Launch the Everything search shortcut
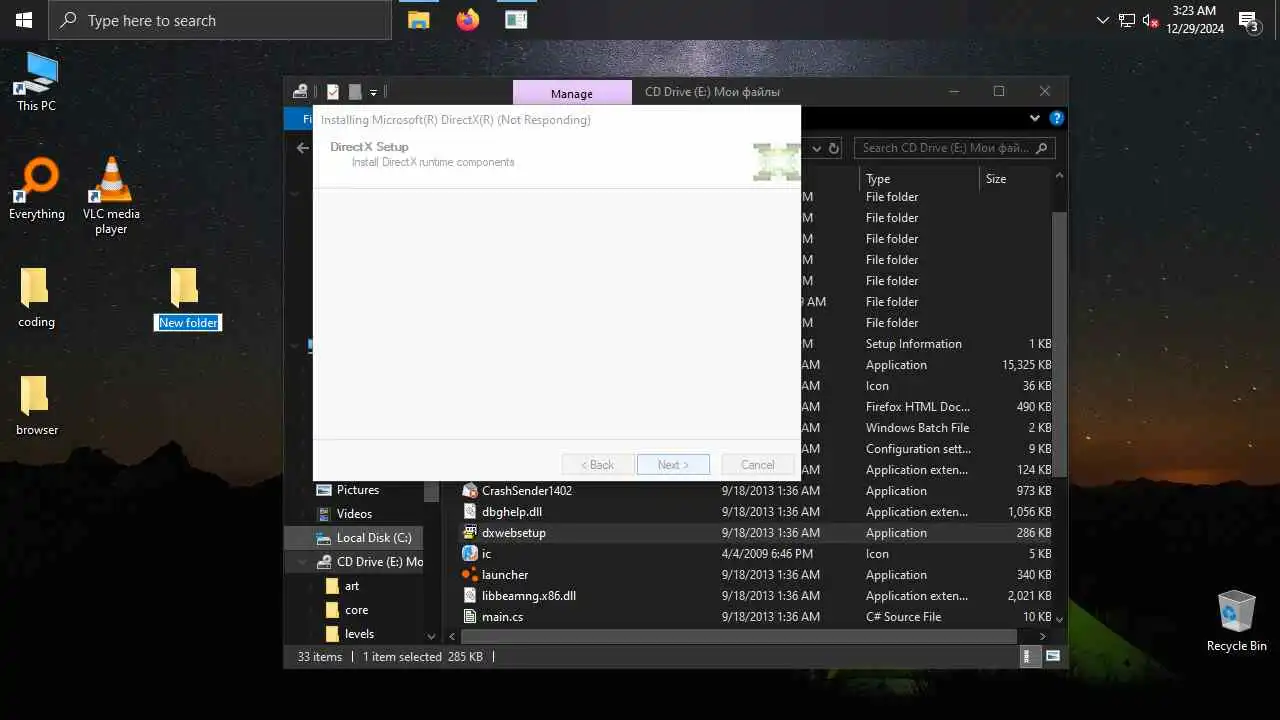 click(37, 188)
